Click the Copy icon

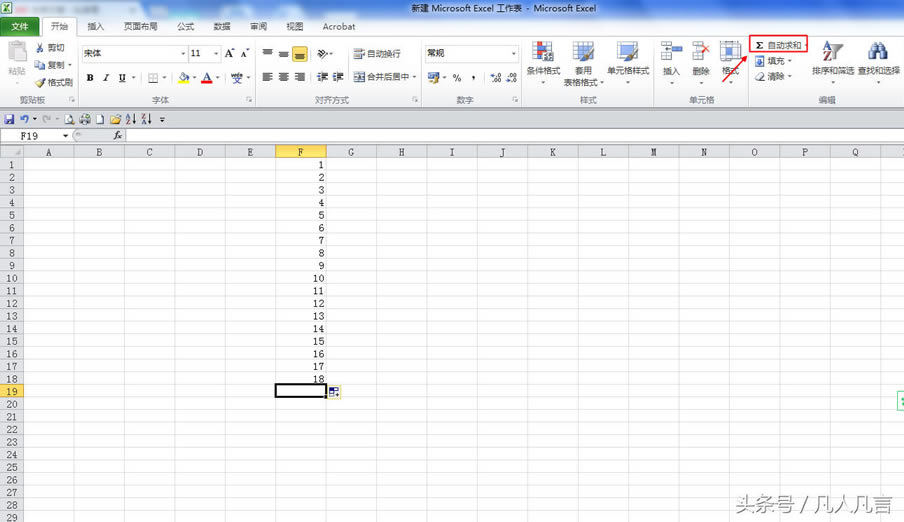point(40,65)
